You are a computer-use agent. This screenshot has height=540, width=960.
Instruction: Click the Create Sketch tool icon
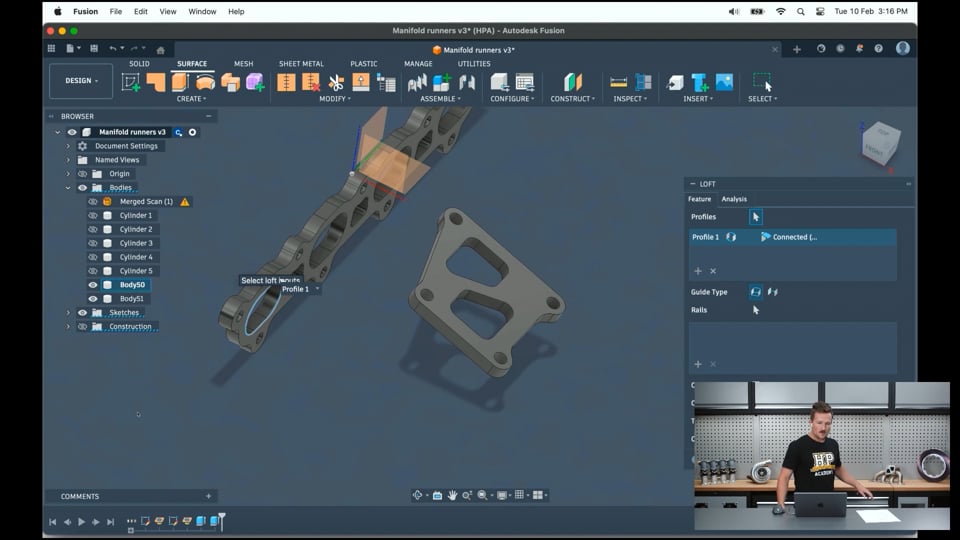[x=131, y=82]
